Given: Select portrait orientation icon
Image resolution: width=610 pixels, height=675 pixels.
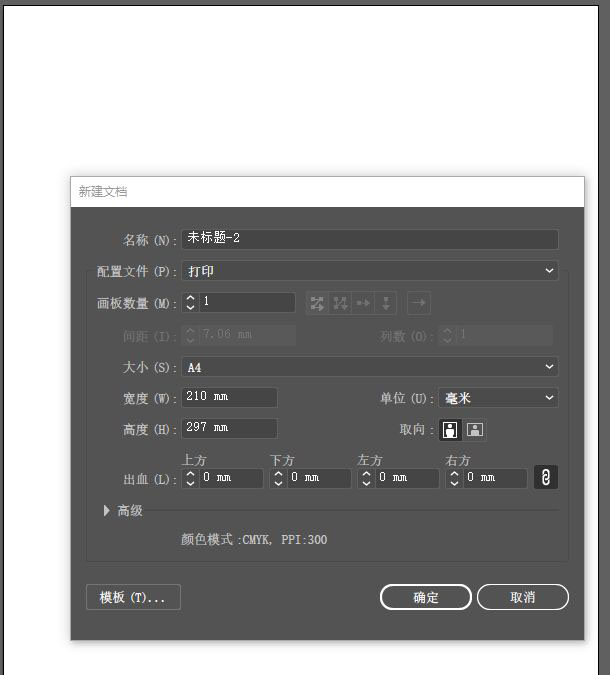Looking at the screenshot, I should click(x=450, y=430).
